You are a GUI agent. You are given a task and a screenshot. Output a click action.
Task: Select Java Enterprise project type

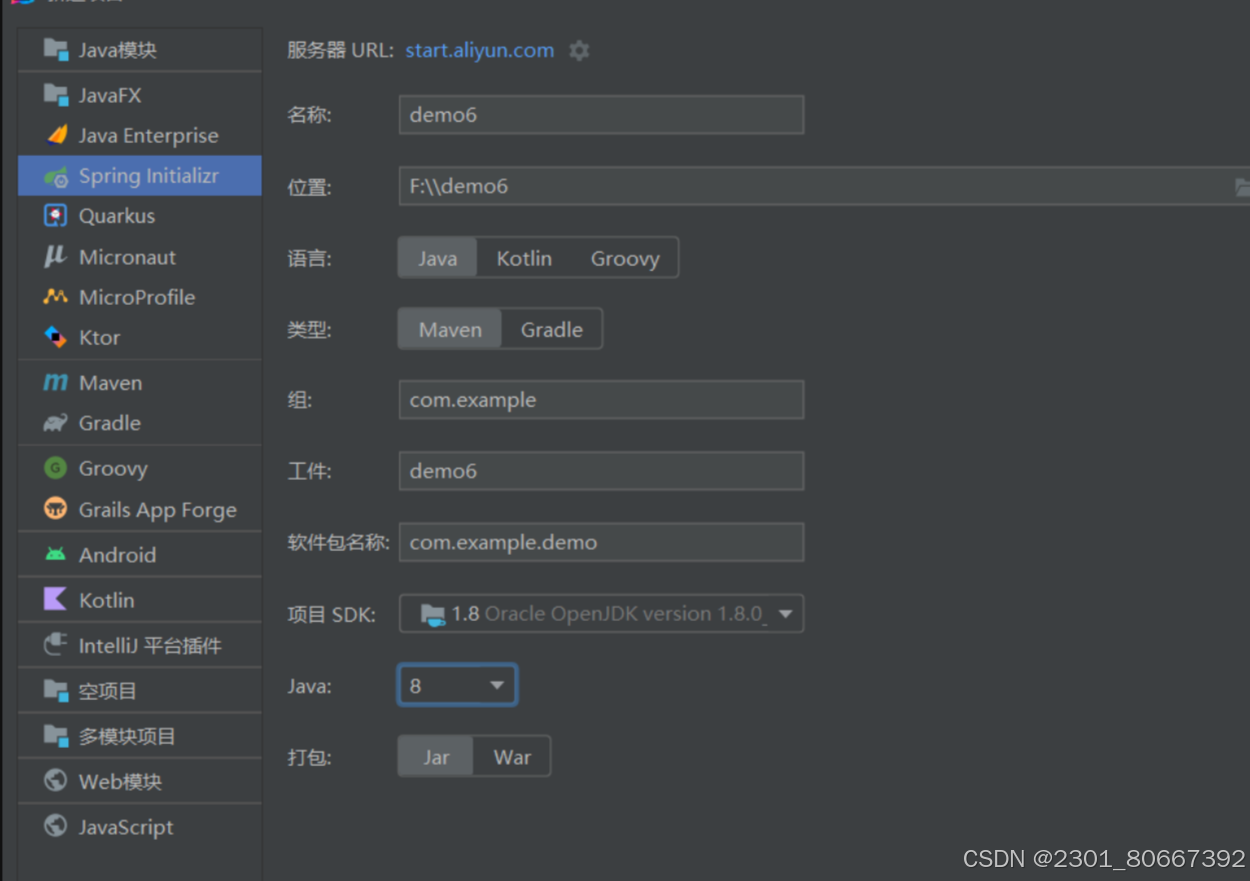pos(140,135)
